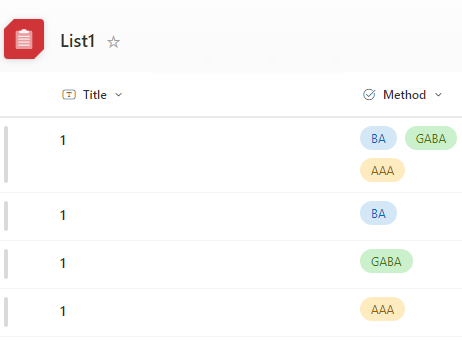This screenshot has height=361, width=462.
Task: Select the third row's selection handle
Action: [6, 264]
